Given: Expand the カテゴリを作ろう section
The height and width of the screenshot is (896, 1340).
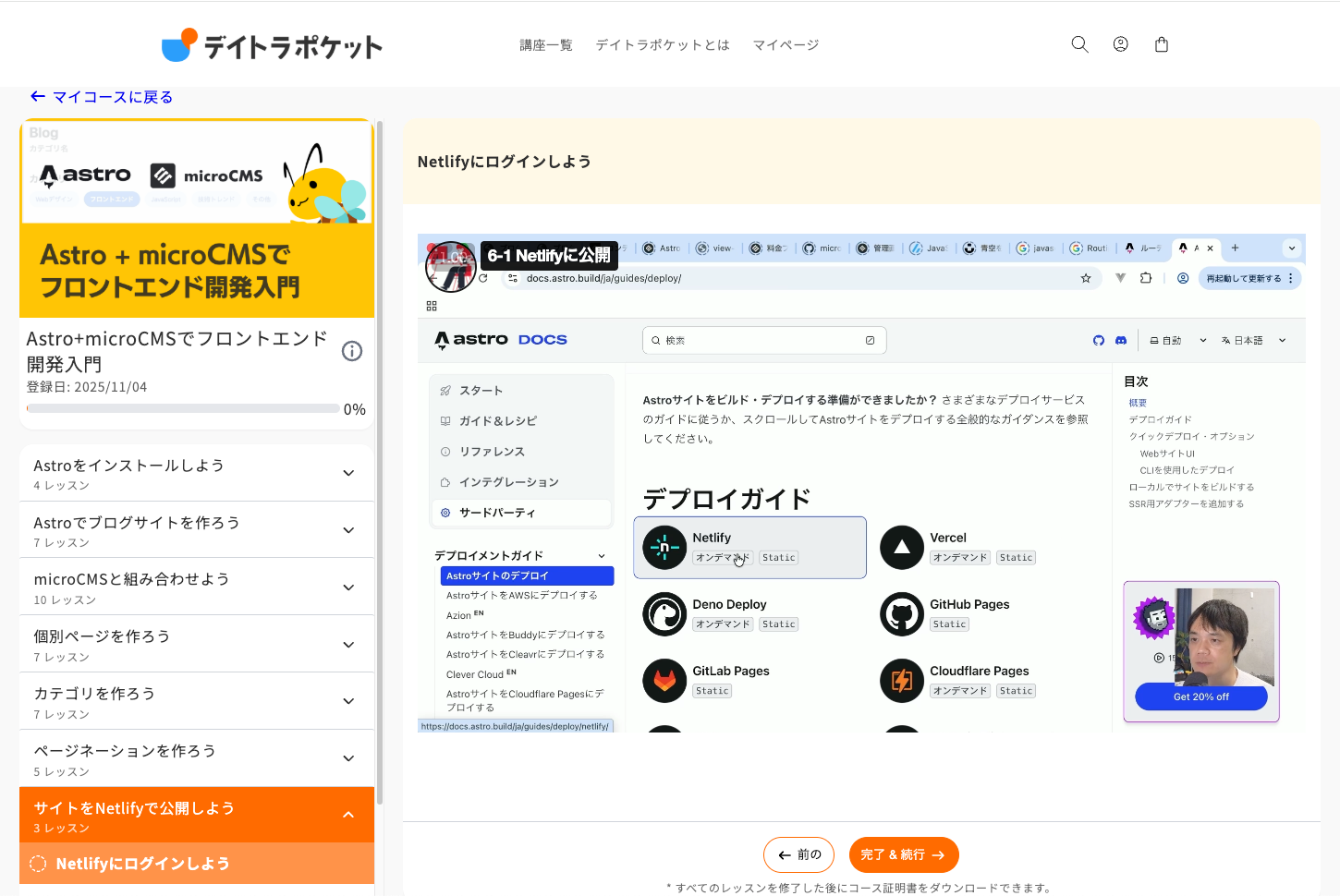Looking at the screenshot, I should (197, 701).
